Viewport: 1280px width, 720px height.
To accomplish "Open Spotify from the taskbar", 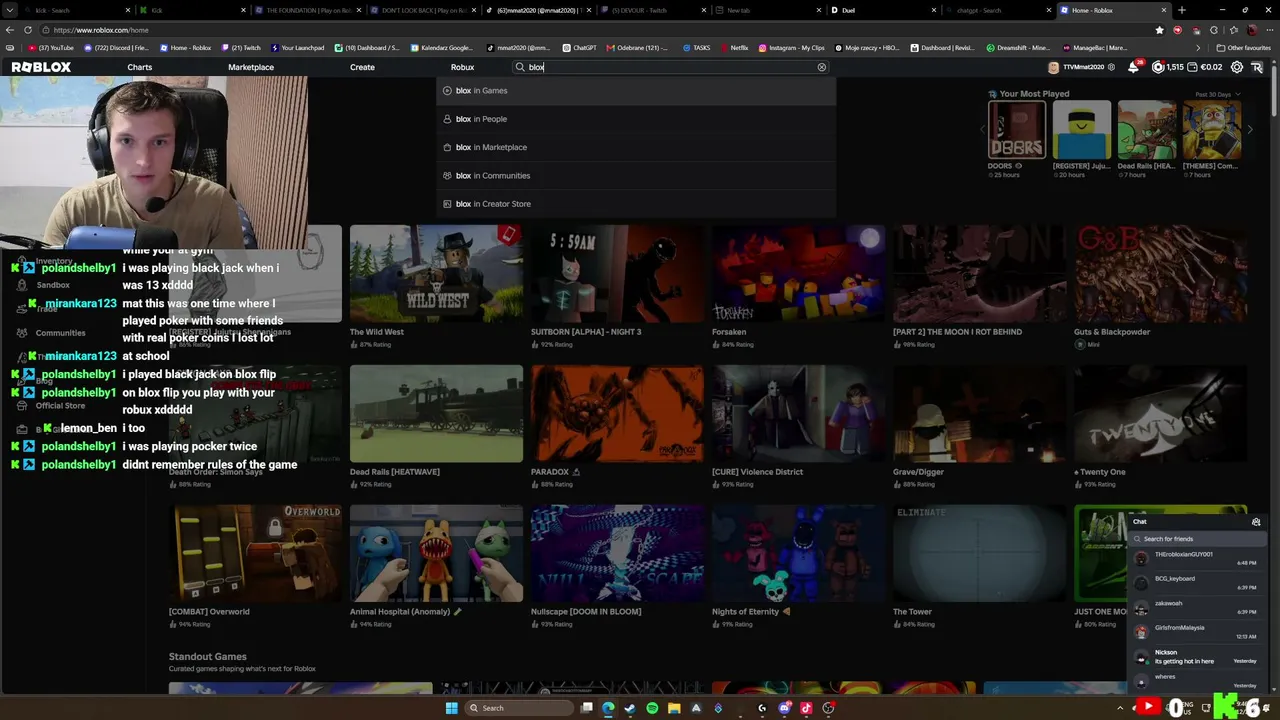I will point(652,708).
